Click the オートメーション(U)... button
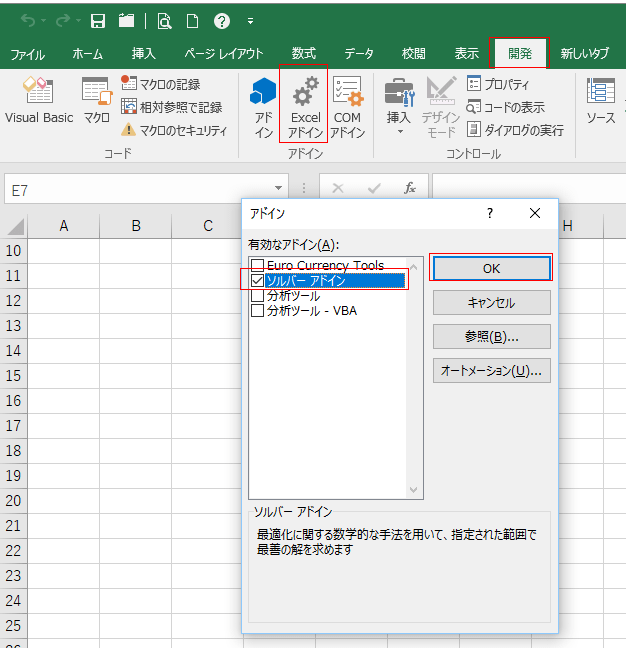 [x=491, y=370]
